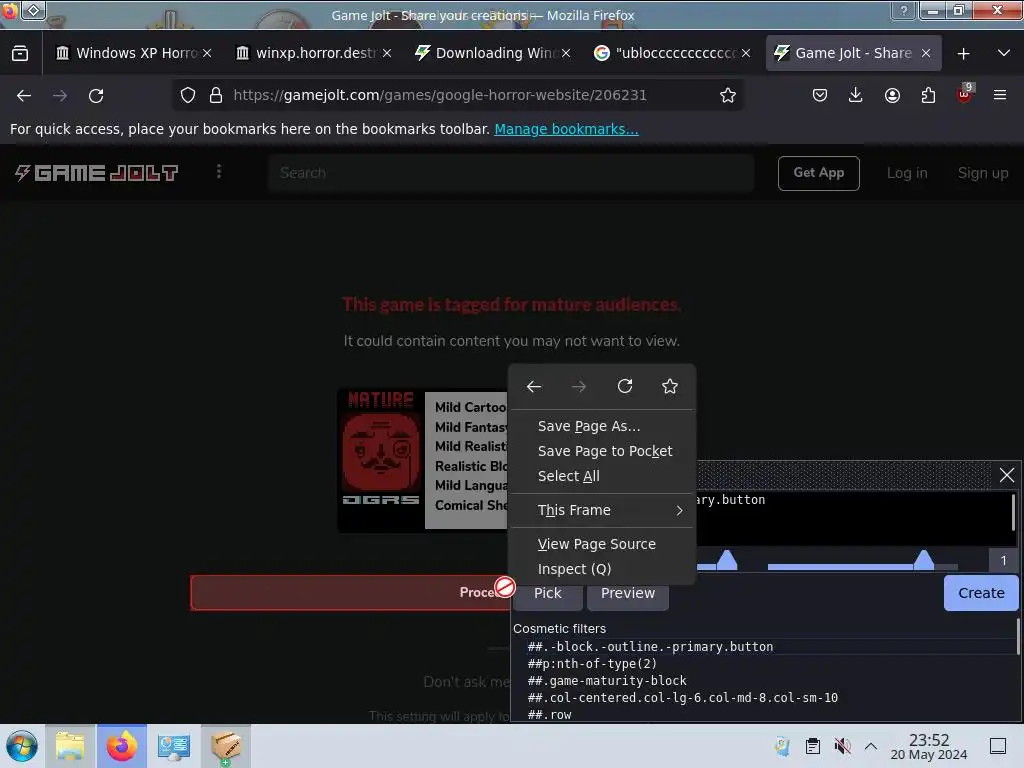Viewport: 1024px width, 768px height.
Task: Select ##p:nth-of-type(2) filter
Action: point(592,664)
